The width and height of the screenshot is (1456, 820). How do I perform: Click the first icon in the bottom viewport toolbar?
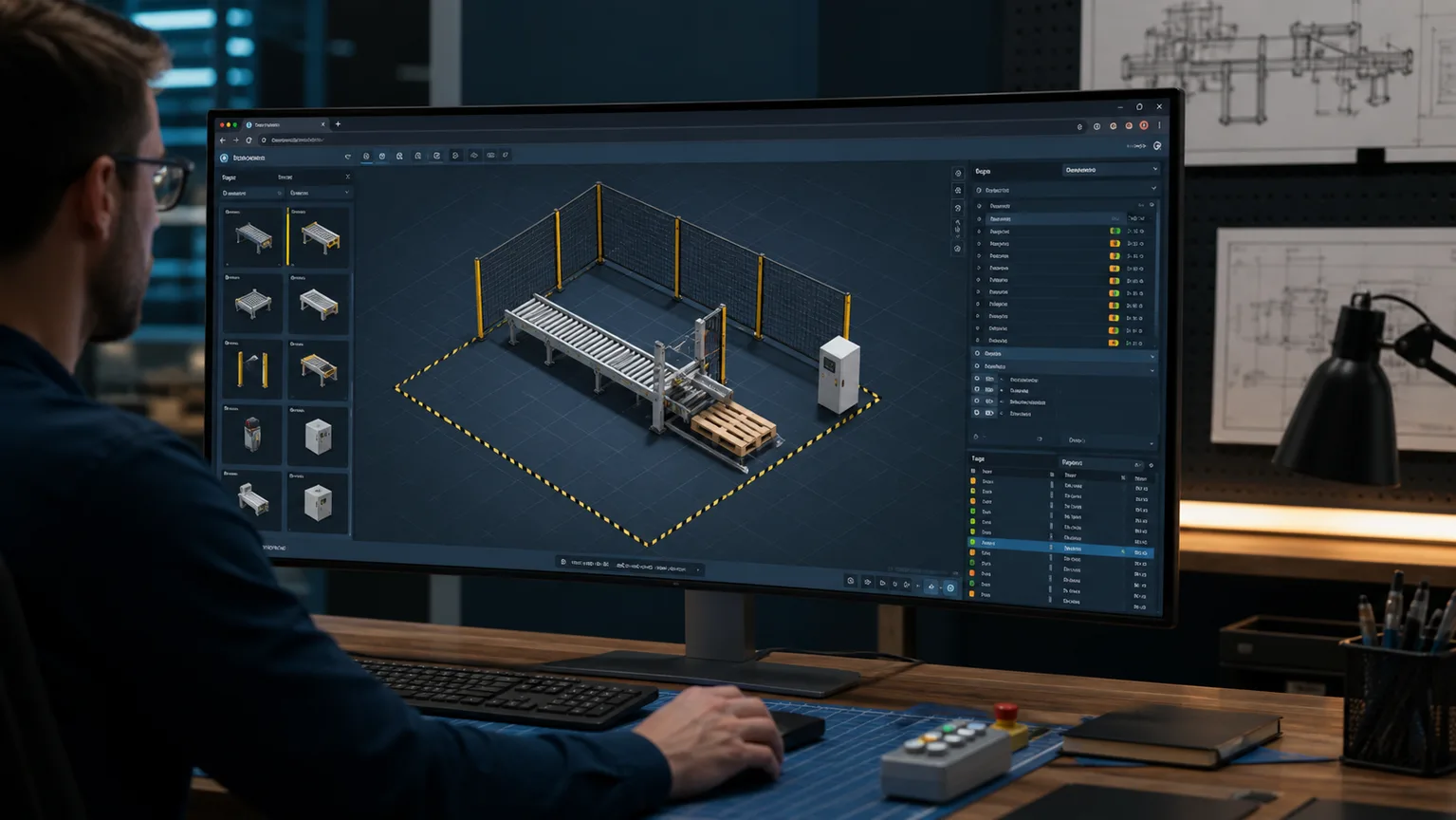[x=851, y=581]
